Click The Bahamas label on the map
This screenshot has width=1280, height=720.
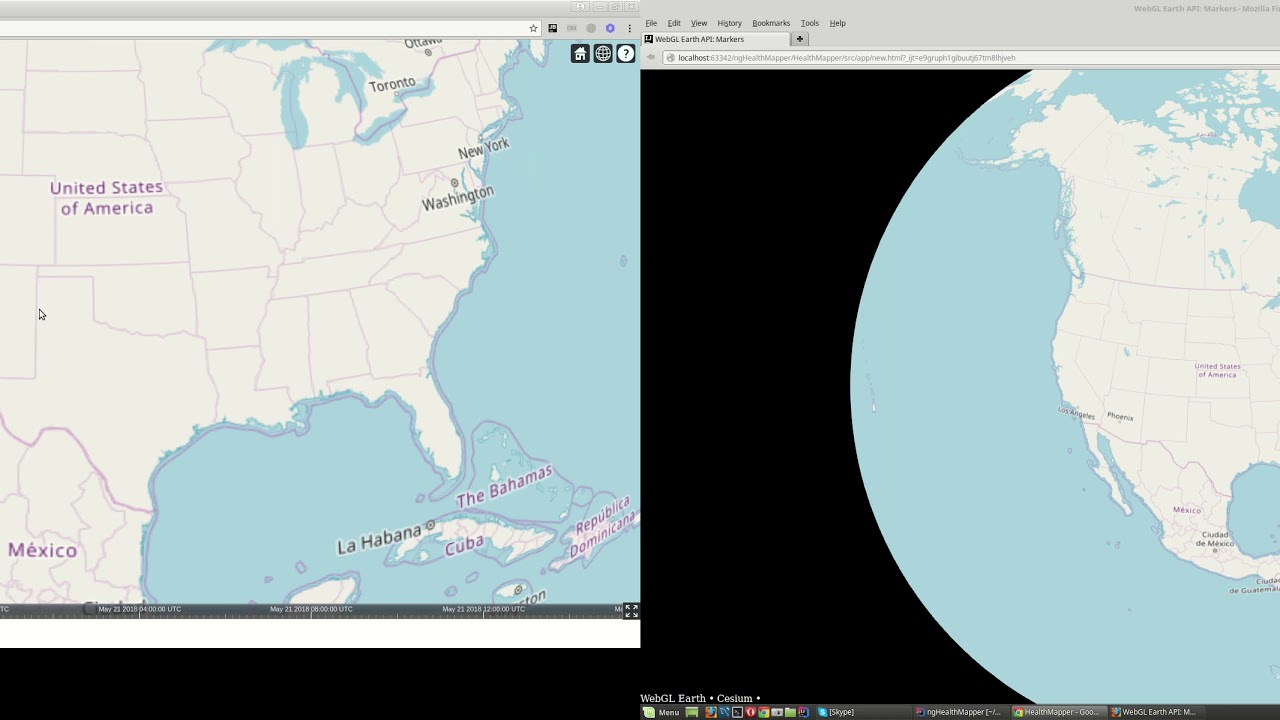pyautogui.click(x=504, y=487)
